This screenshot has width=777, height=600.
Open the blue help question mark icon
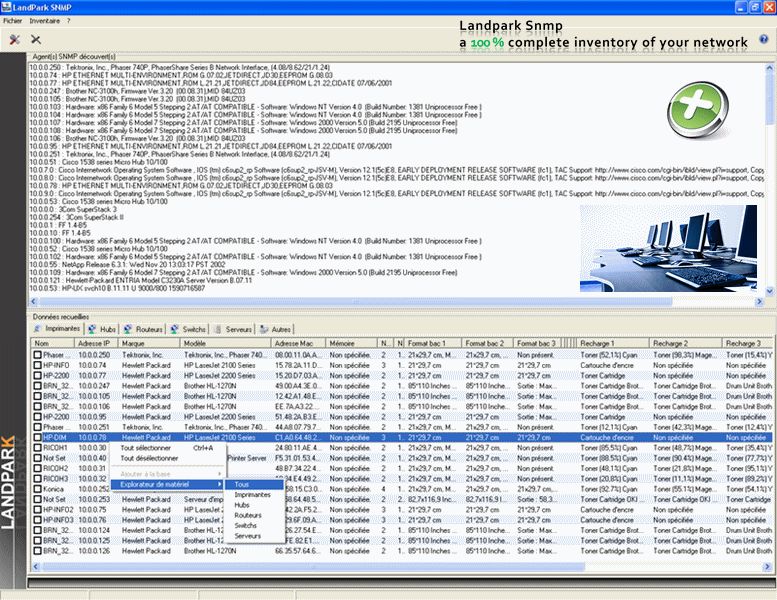(764, 39)
